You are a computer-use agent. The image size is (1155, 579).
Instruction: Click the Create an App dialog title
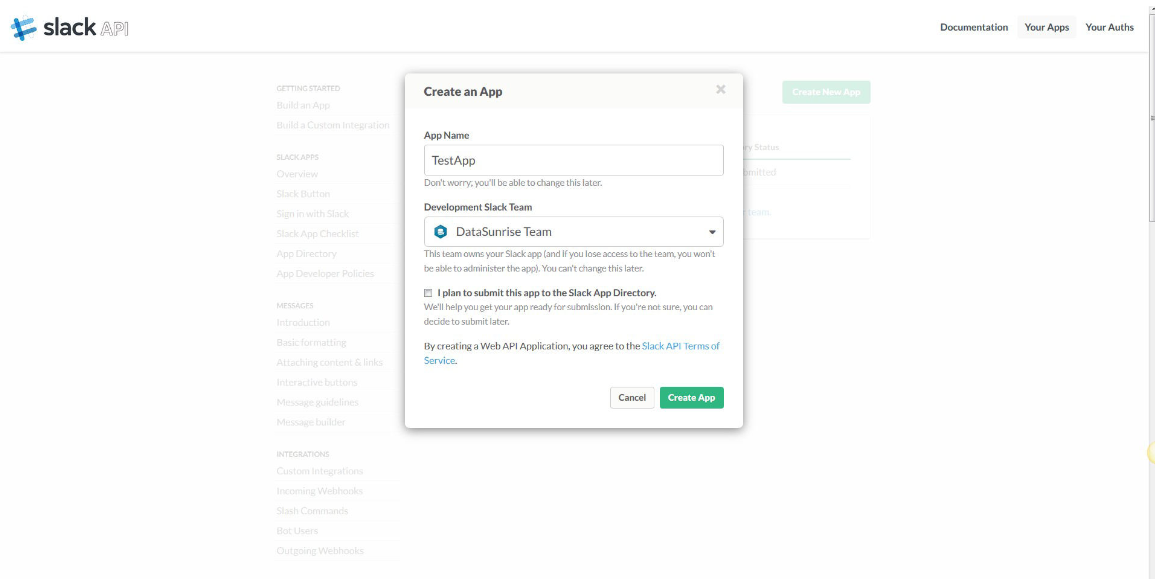[x=463, y=92]
